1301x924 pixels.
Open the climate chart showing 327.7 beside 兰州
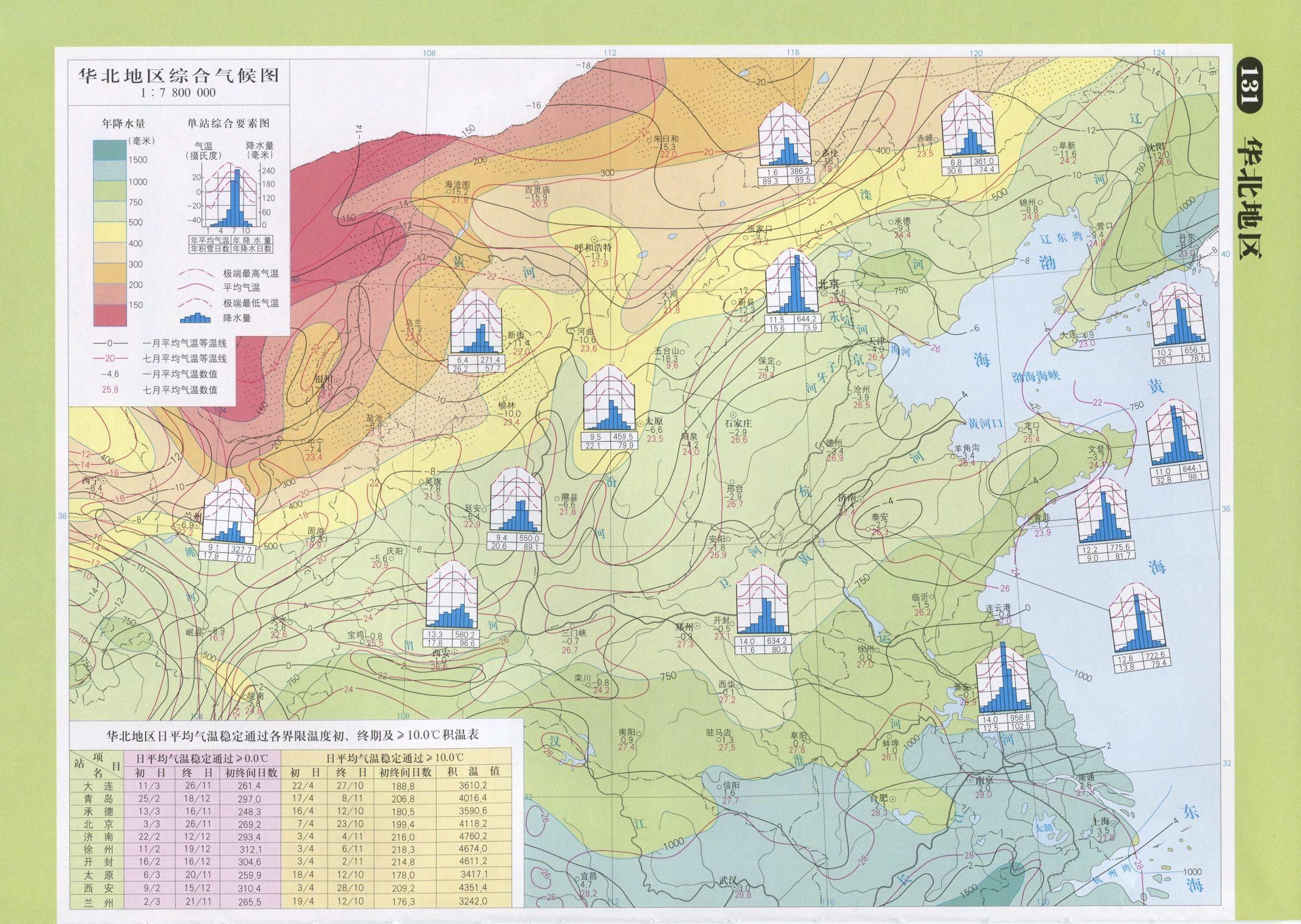(229, 520)
